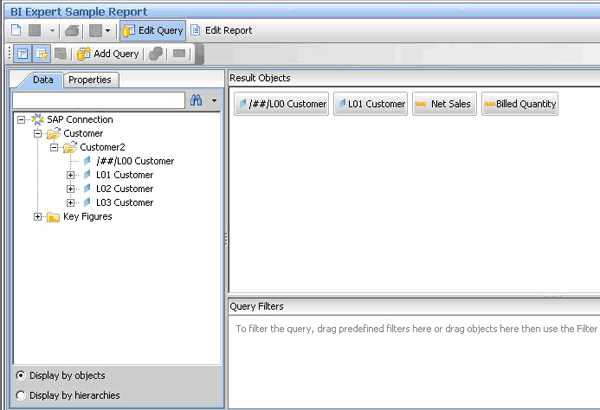
Task: Switch to the Properties tab
Action: (91, 80)
